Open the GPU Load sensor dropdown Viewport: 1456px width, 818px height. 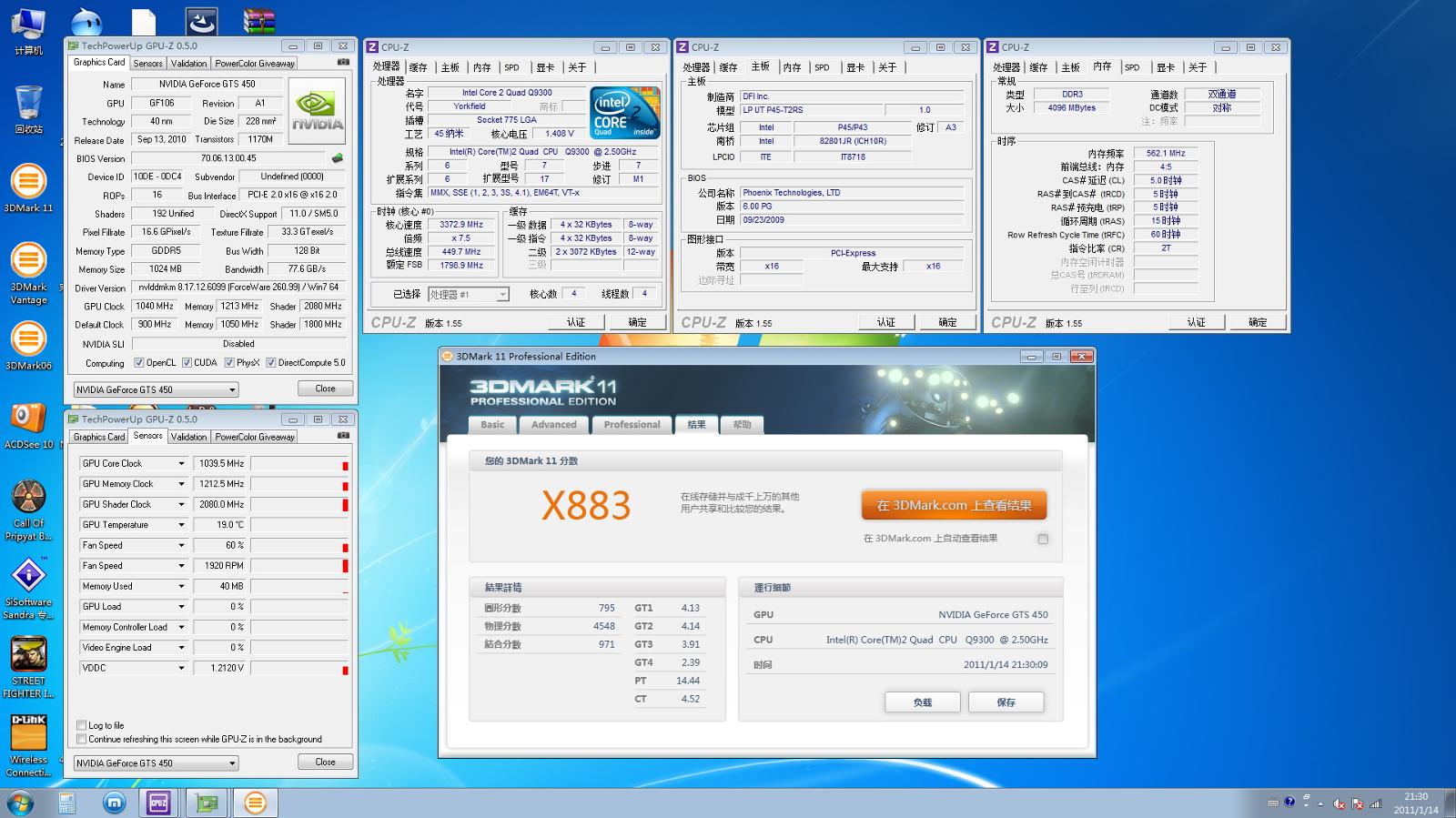(x=181, y=607)
